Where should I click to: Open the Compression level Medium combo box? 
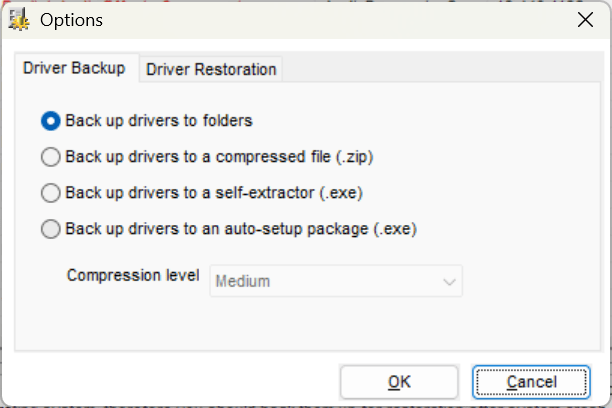coord(336,281)
